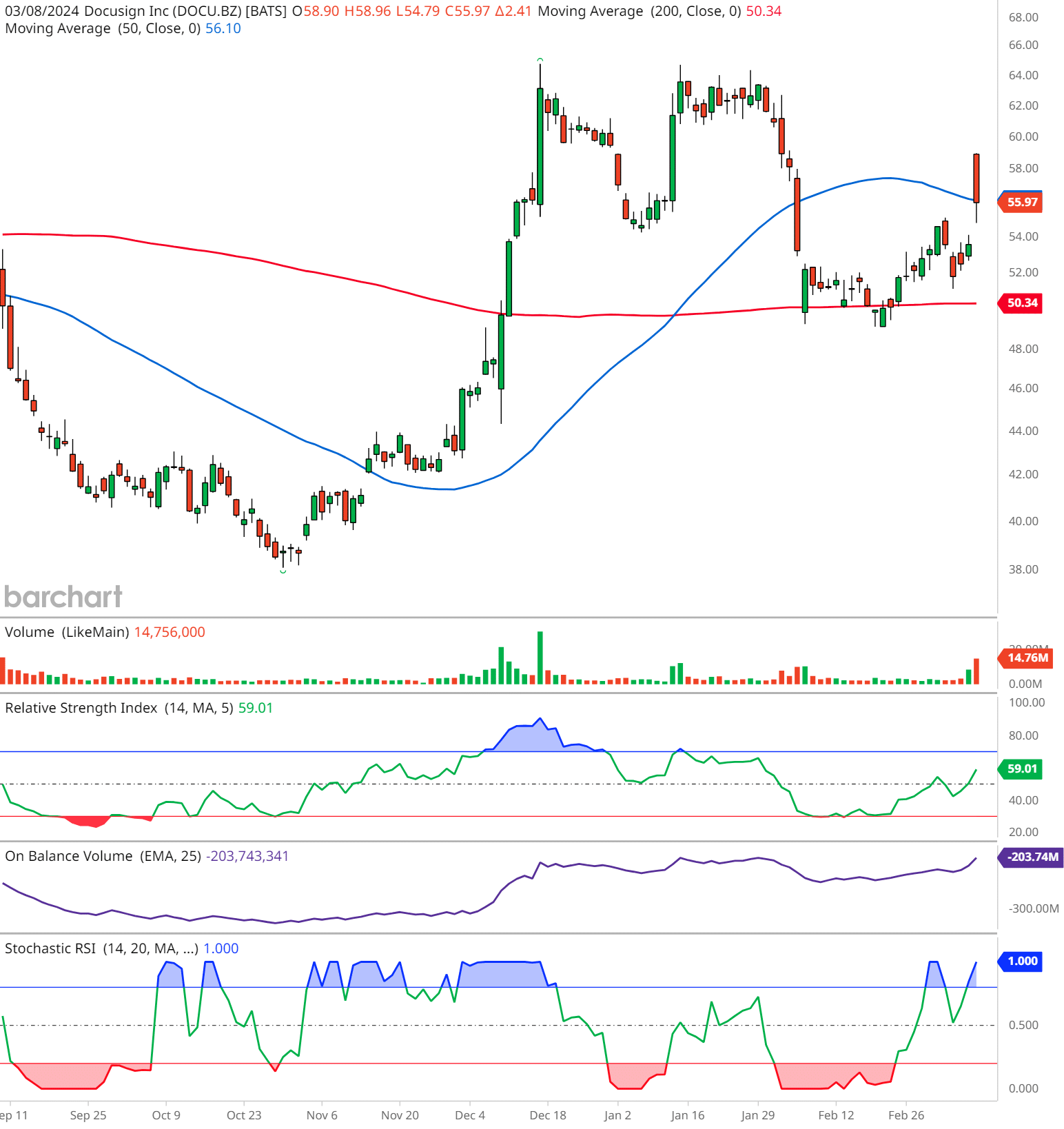Click the Moving Average (200, Close, 0) label
Viewport: 1064px width, 1129px height.
click(x=640, y=11)
